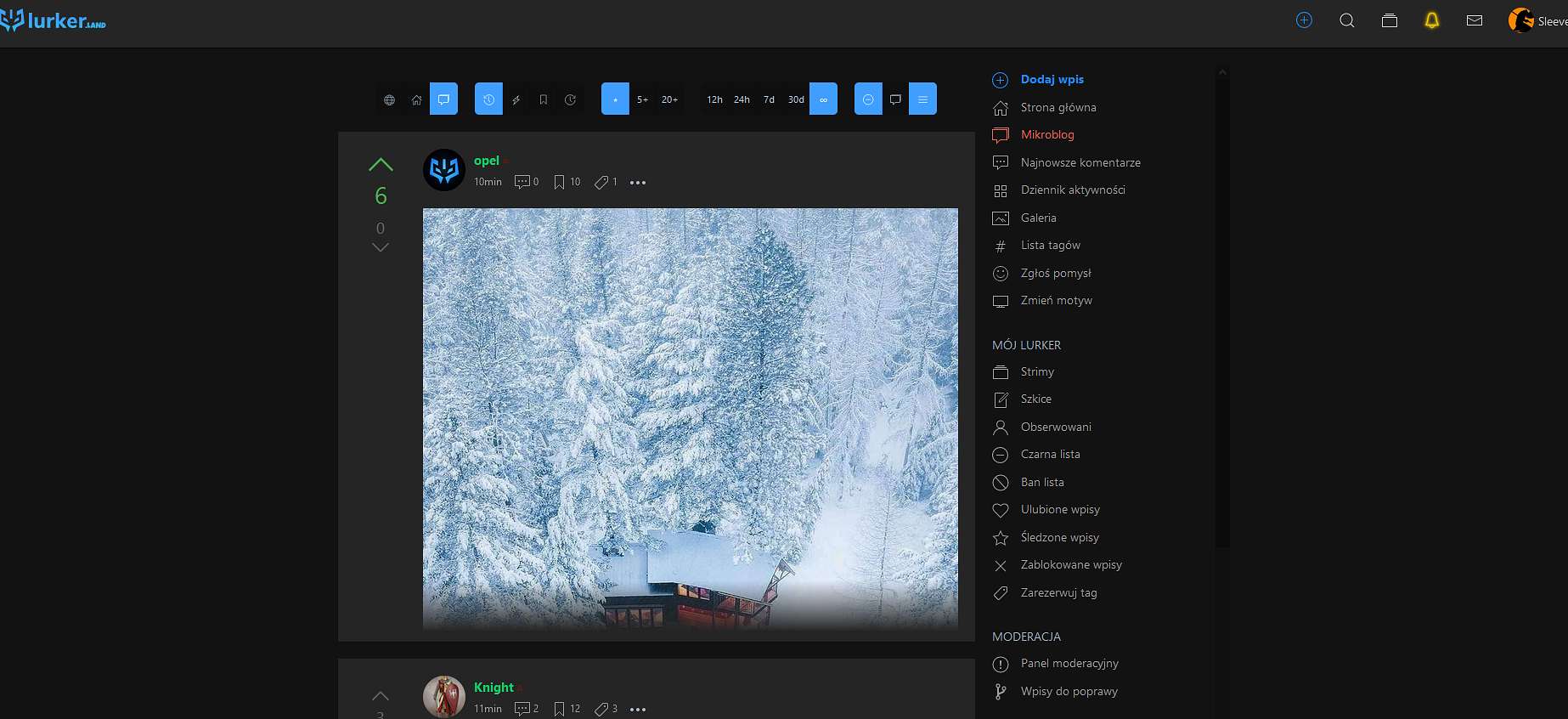The image size is (1568, 719).
Task: Open Zablokowane wpisy
Action: click(x=1071, y=564)
